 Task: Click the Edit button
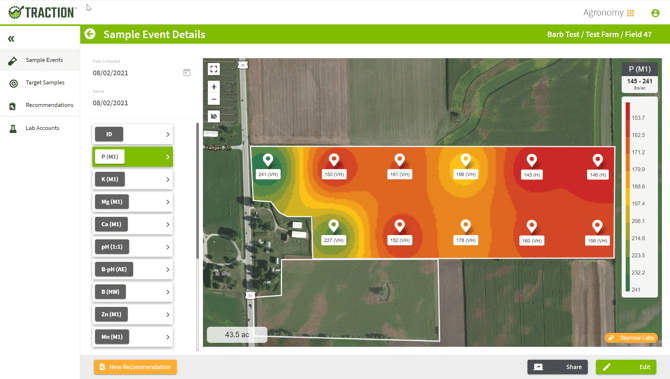(626, 367)
